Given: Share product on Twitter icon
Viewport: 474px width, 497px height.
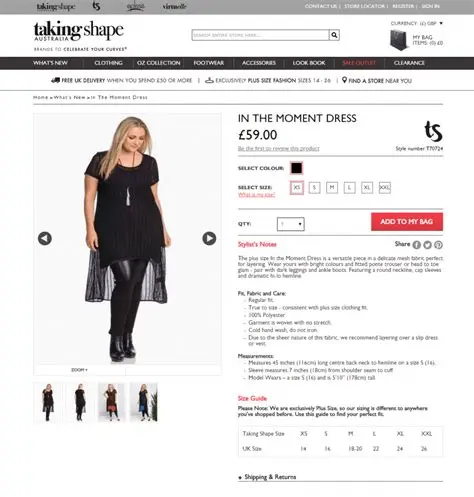Looking at the screenshot, I should 427,245.
